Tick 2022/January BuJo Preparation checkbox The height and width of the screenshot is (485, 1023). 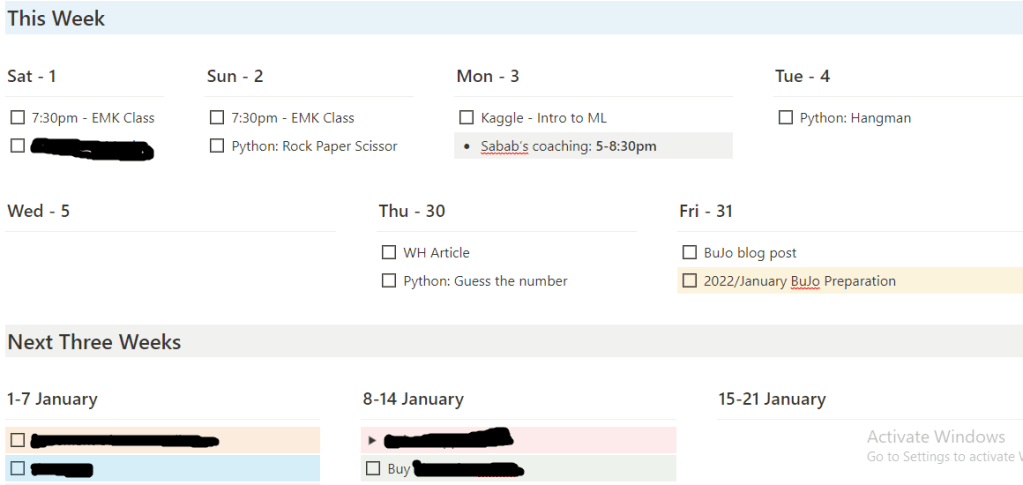[689, 281]
